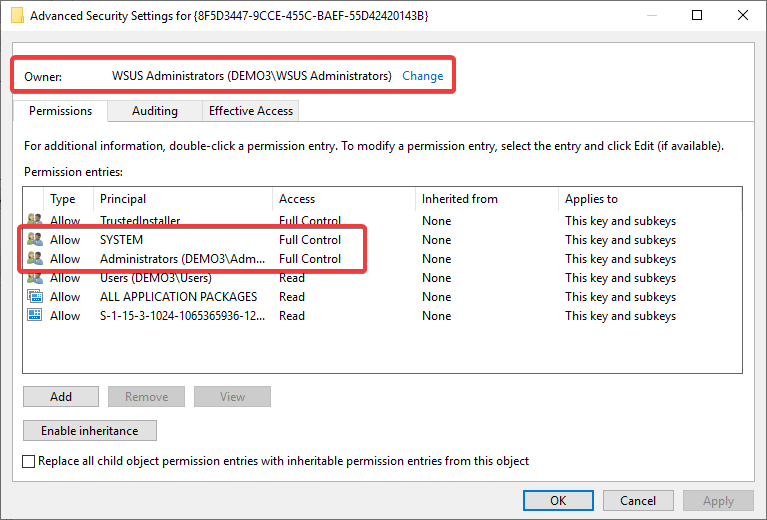Select the Permissions tab

point(60,111)
